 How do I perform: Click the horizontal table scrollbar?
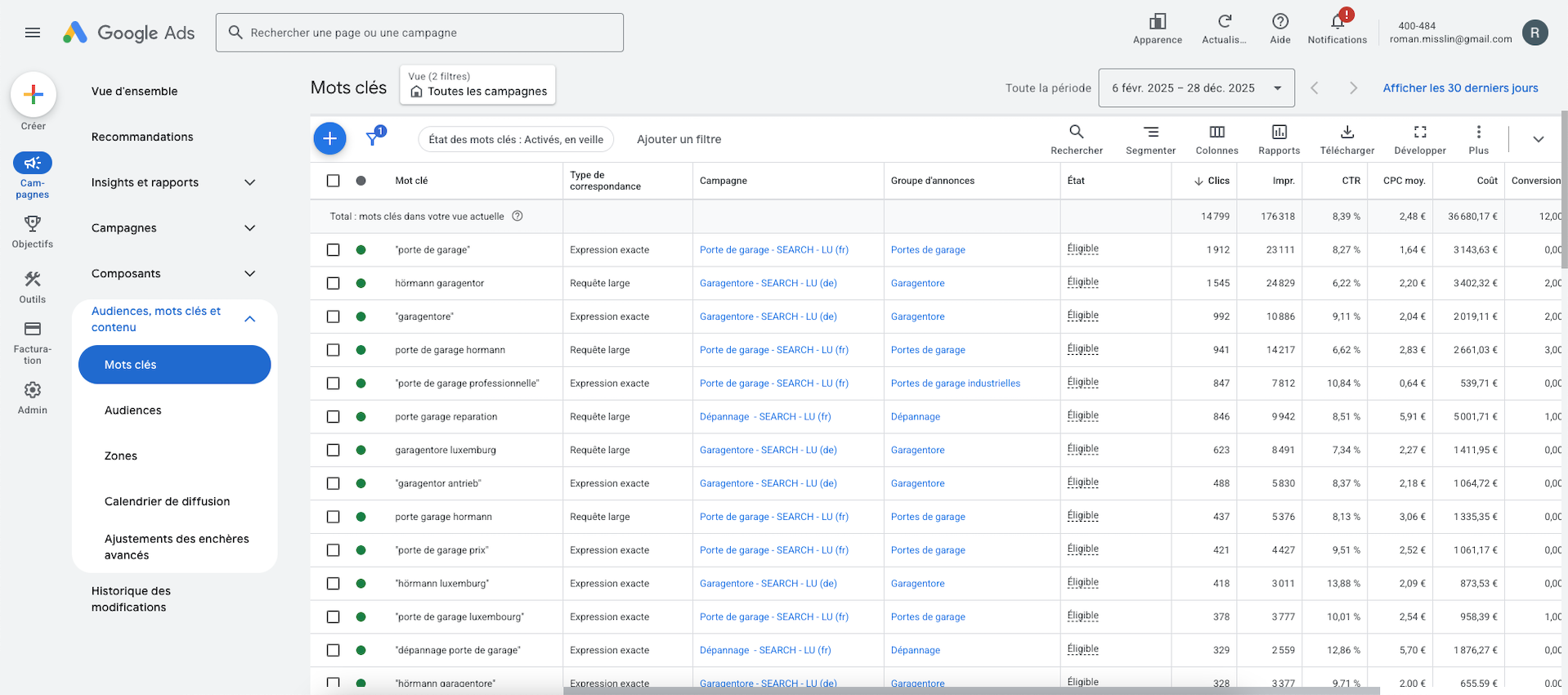(x=971, y=691)
